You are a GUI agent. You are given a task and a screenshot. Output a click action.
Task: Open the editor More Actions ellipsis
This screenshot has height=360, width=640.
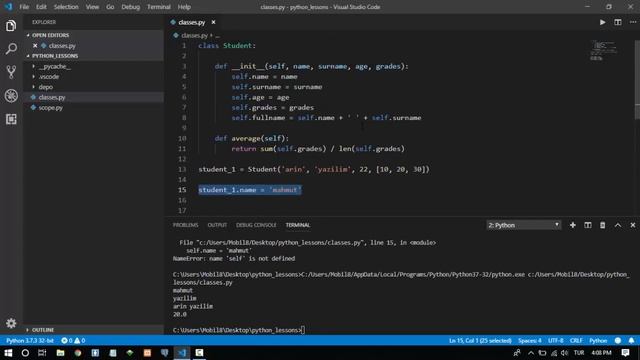633,22
